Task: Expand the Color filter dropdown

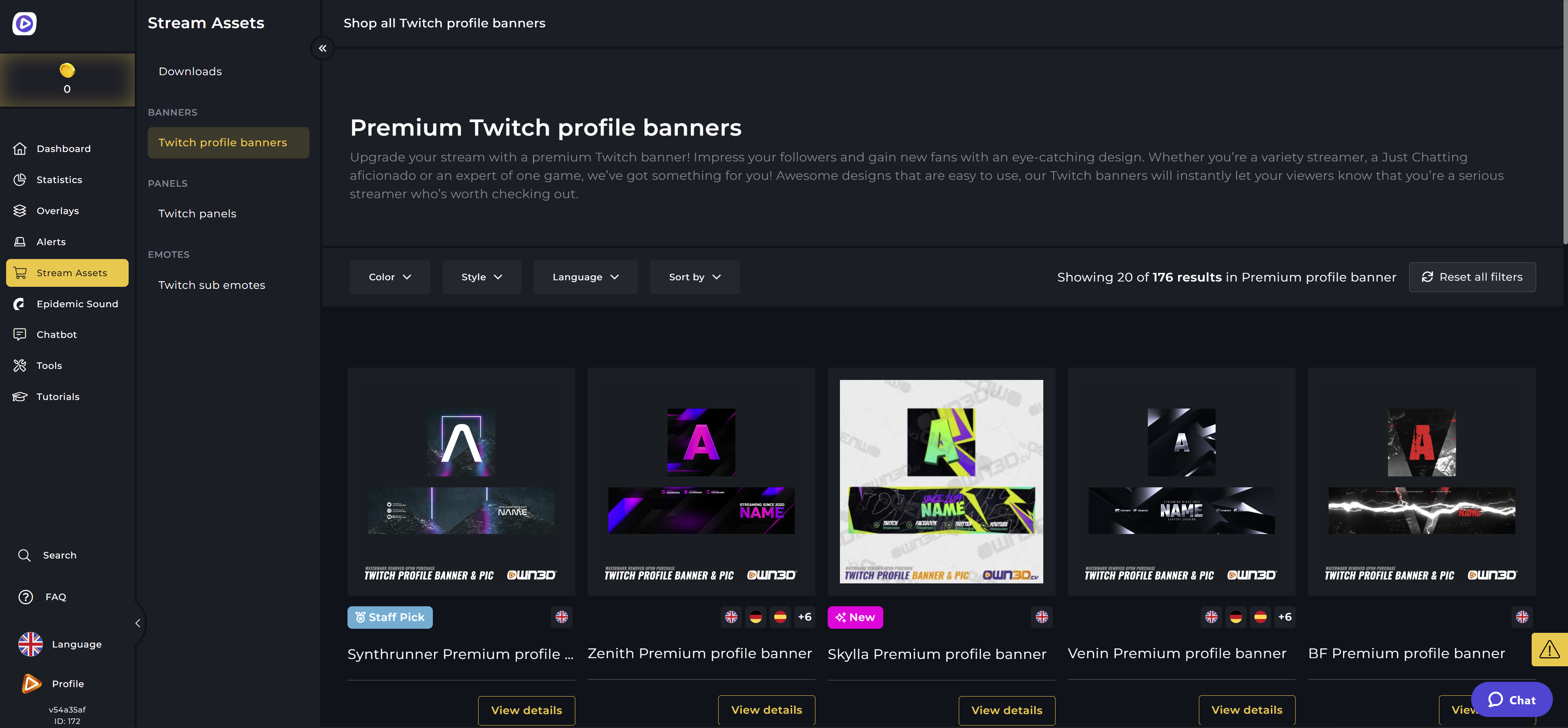Action: (x=390, y=277)
